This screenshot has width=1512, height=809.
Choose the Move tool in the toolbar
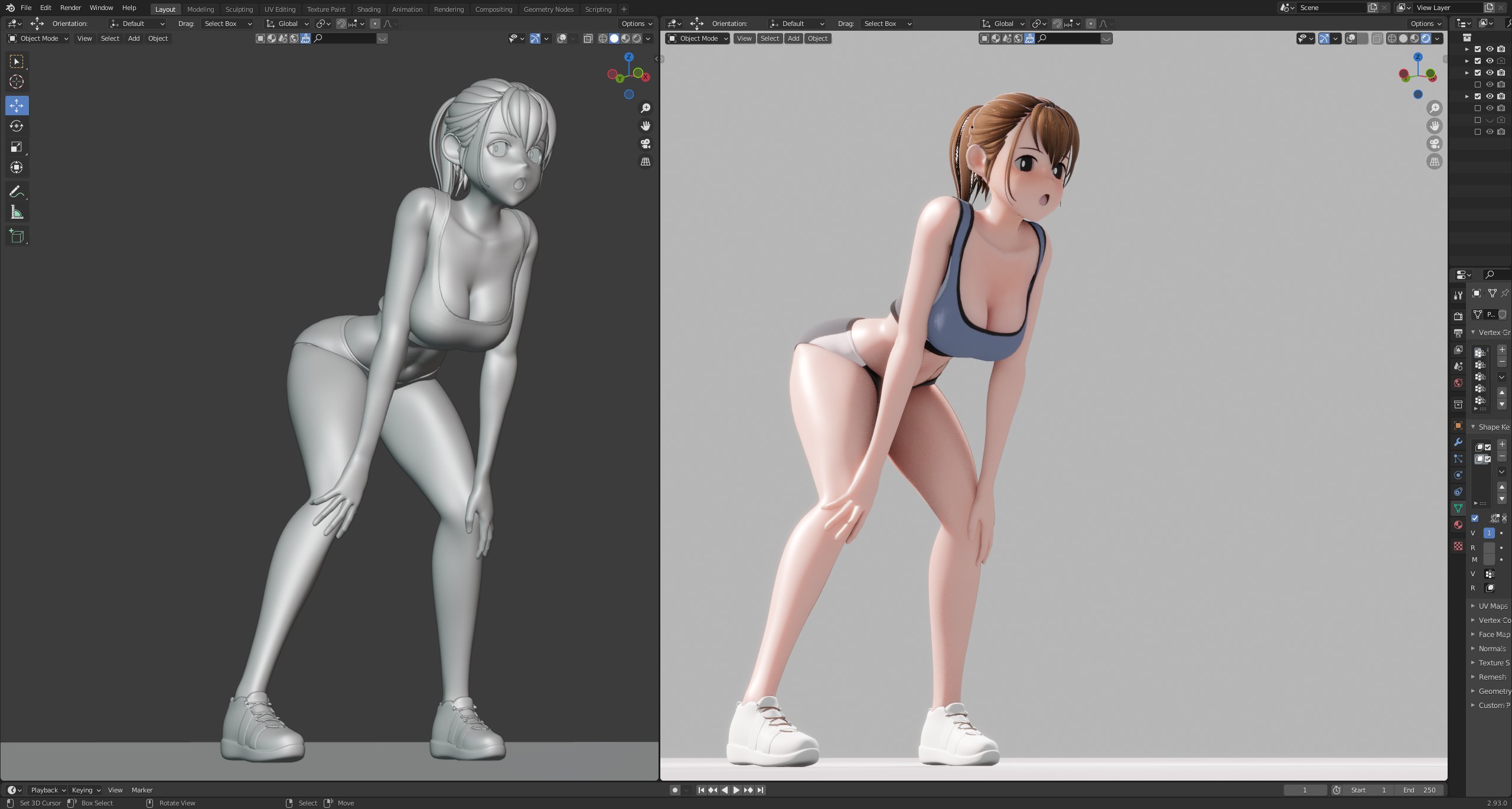[17, 106]
